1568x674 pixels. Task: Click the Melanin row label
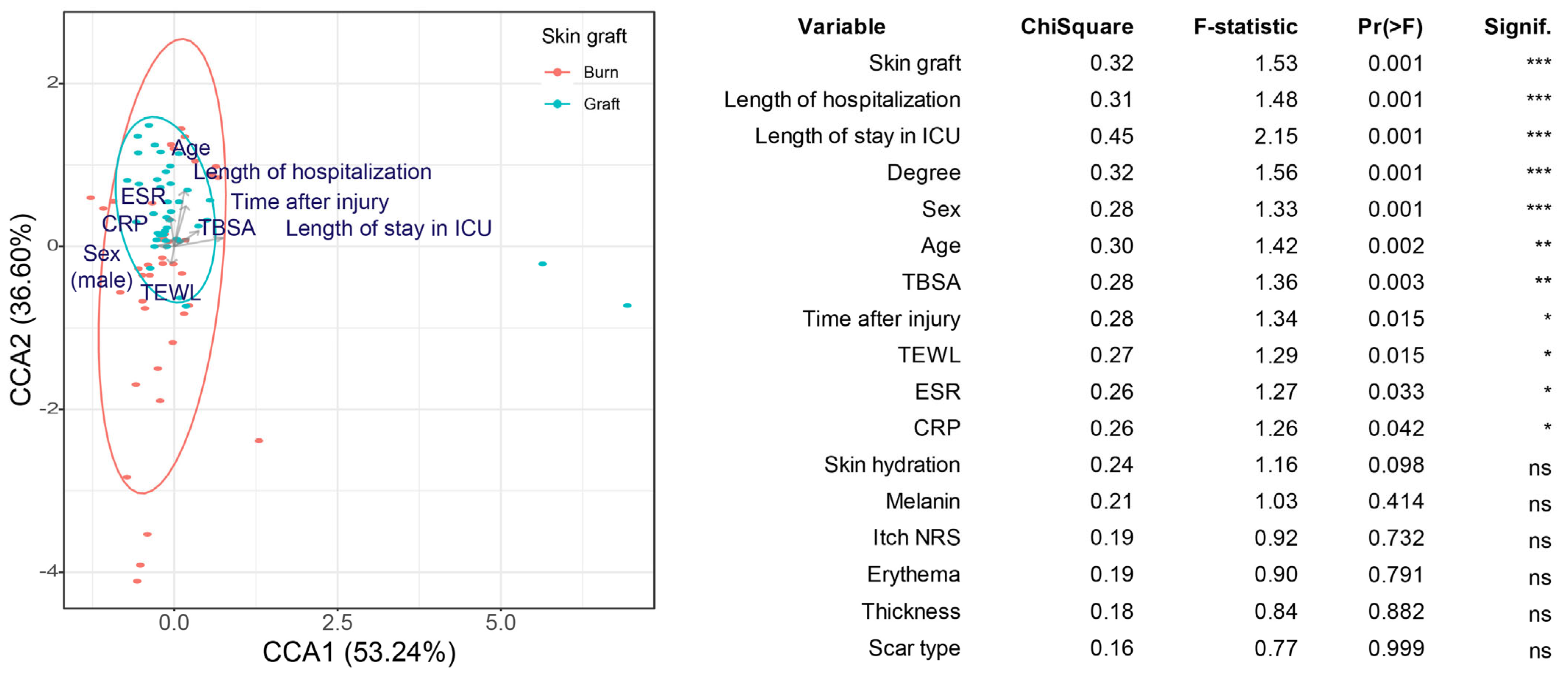(922, 502)
